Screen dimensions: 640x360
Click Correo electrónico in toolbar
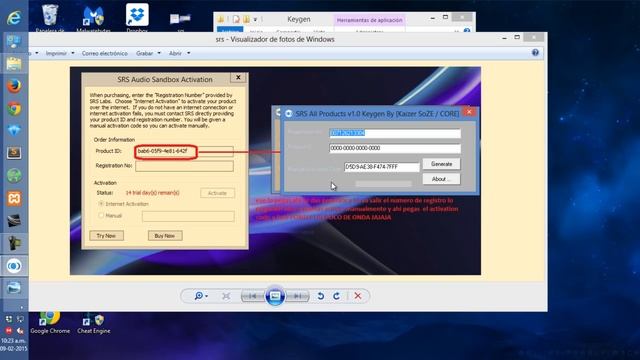104,53
